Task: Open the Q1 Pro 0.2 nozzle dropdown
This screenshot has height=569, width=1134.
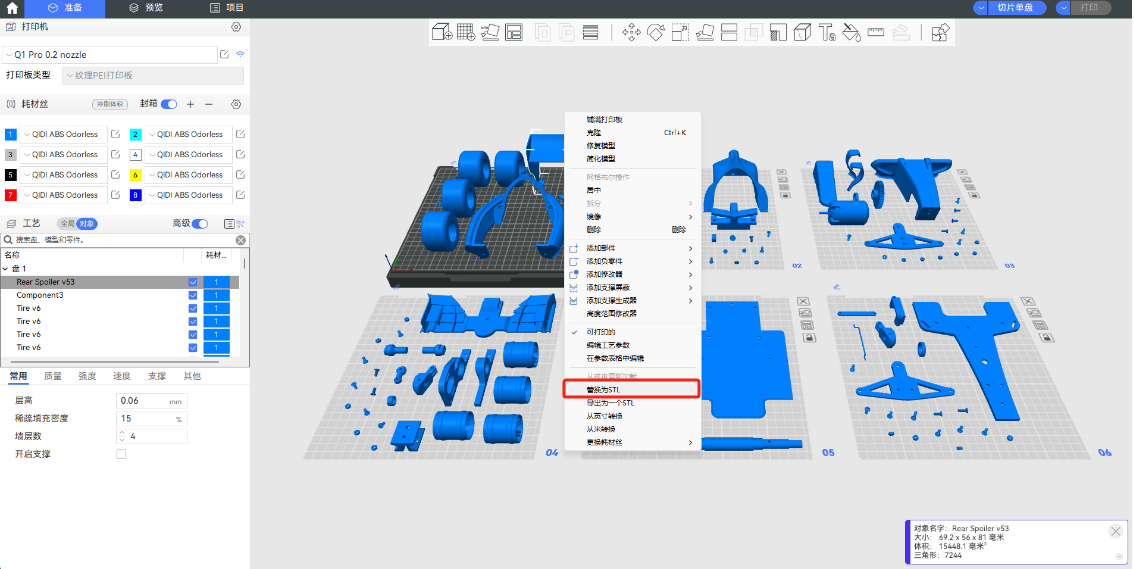Action: click(110, 54)
